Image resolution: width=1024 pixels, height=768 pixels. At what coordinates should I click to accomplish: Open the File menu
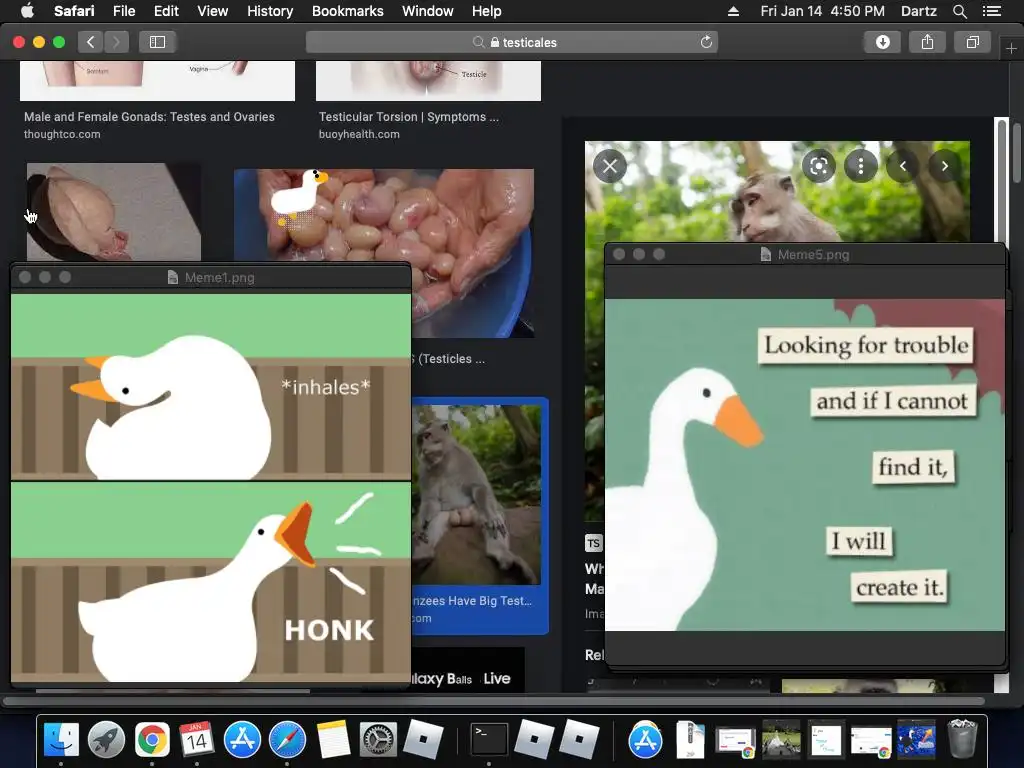(123, 11)
